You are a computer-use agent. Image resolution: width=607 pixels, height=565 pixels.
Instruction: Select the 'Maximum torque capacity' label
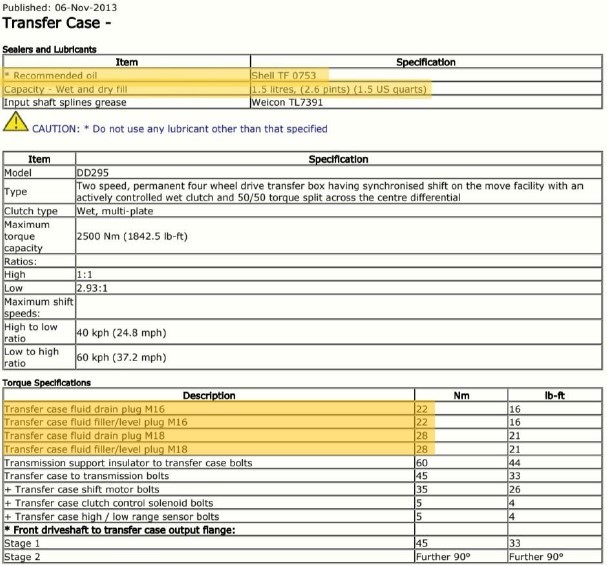point(27,236)
